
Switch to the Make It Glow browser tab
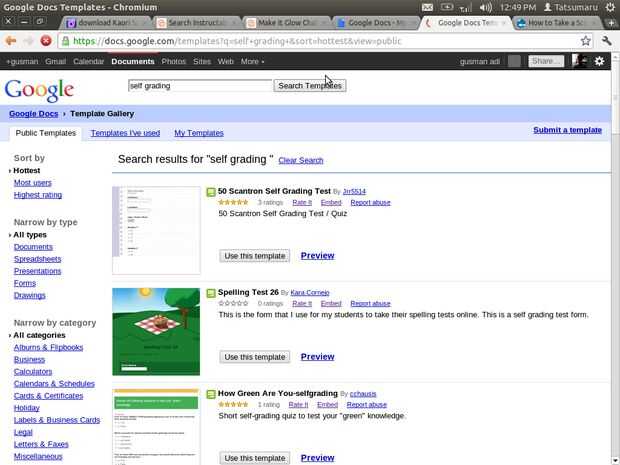point(286,23)
